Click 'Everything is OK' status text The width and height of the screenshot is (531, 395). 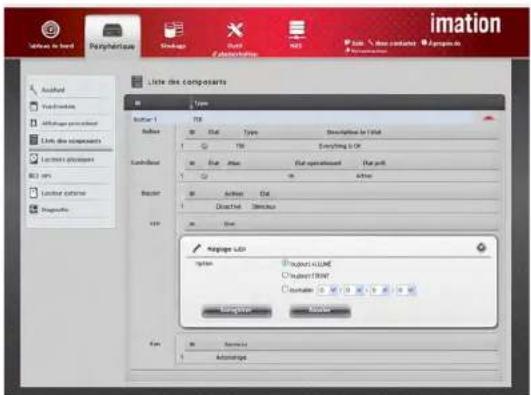point(340,146)
